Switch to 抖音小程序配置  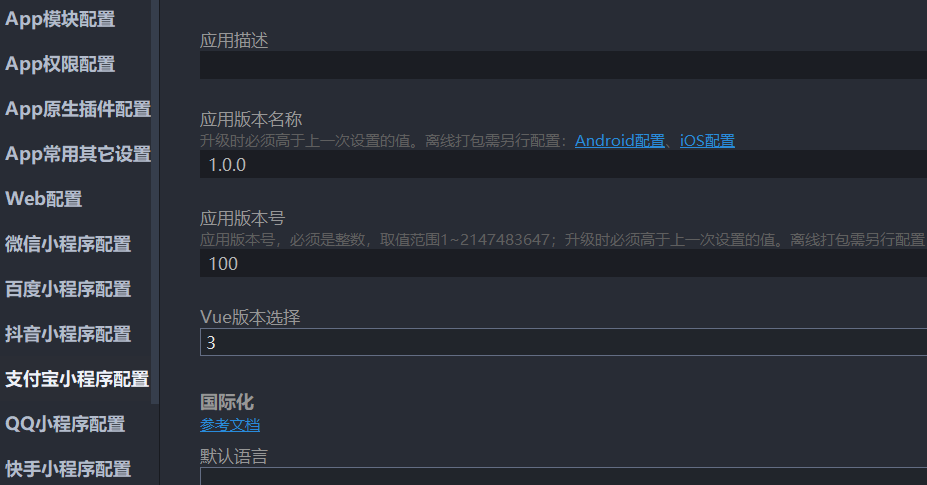point(68,334)
